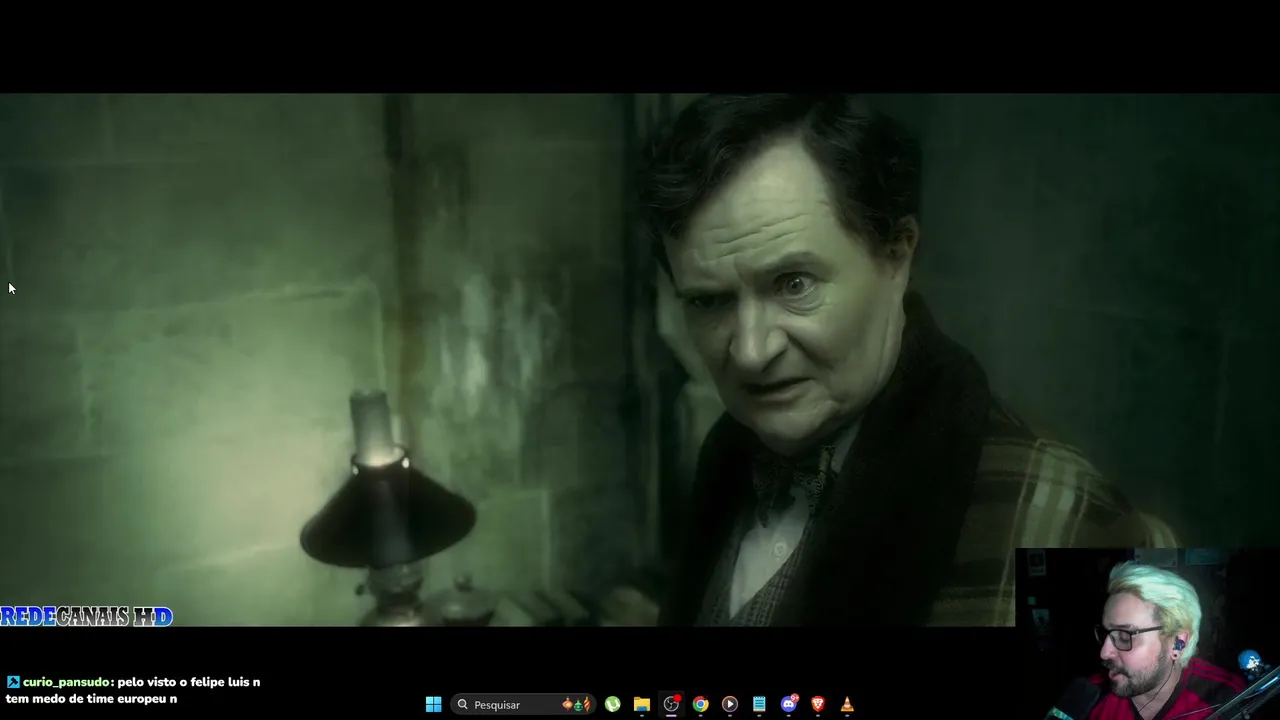The height and width of the screenshot is (720, 1280).
Task: Click the holiday ornaments search highlight icon
Action: 577,705
